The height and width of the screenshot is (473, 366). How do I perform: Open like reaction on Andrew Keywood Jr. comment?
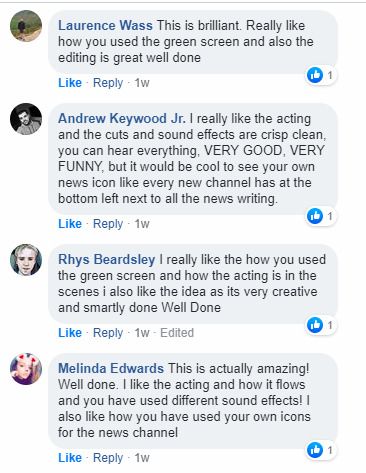pos(315,216)
